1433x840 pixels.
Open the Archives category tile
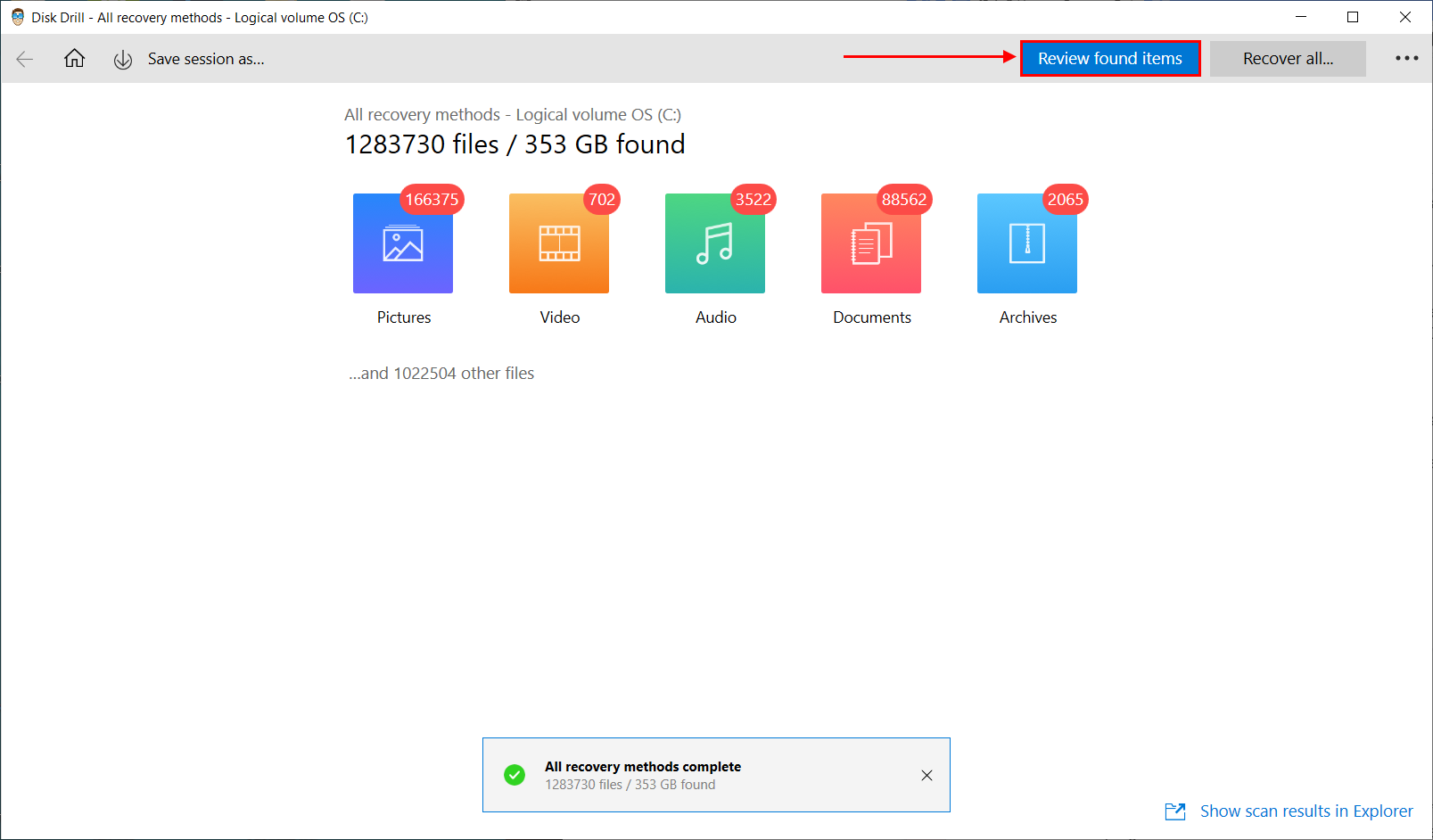coord(1027,243)
